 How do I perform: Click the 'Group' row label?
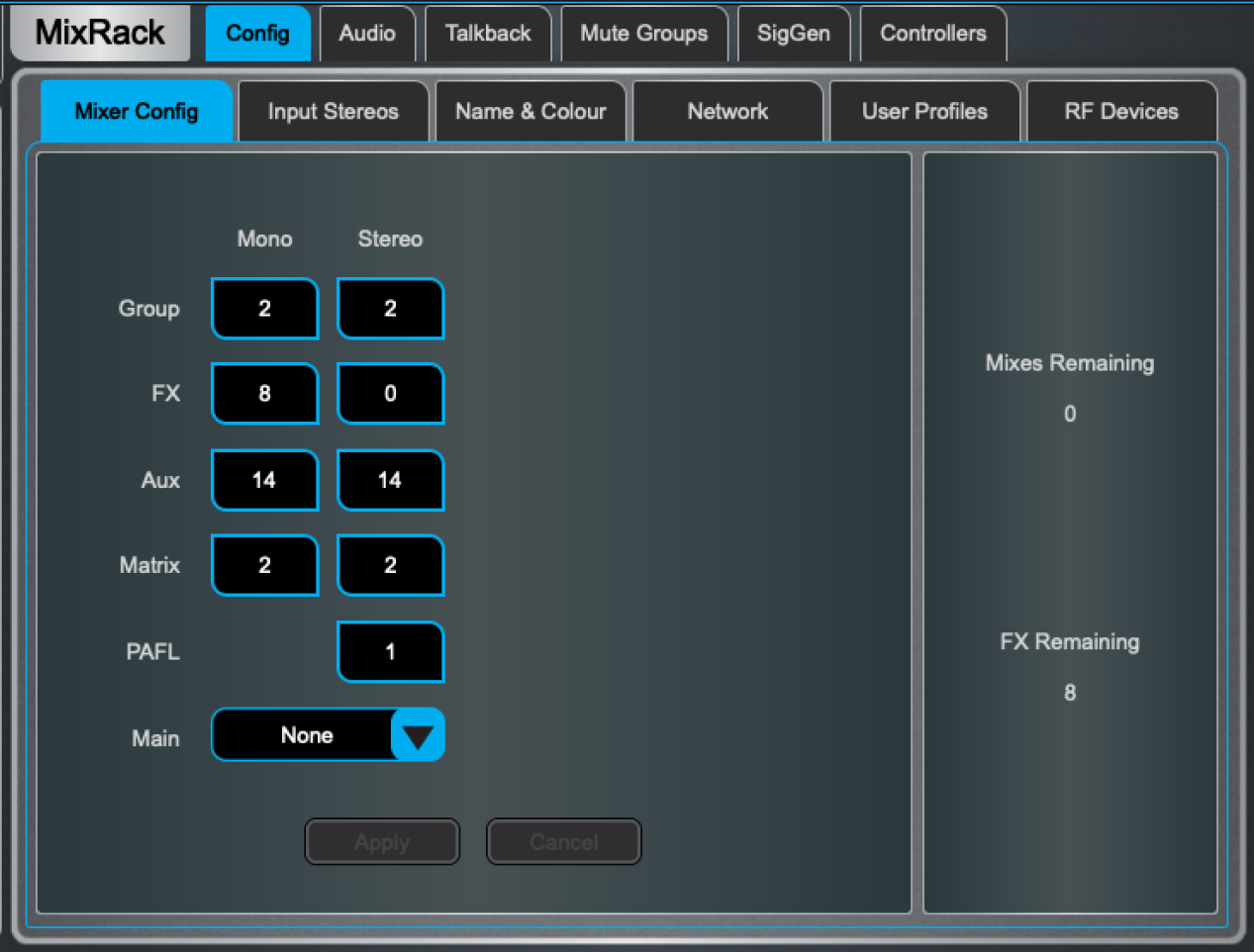(149, 309)
